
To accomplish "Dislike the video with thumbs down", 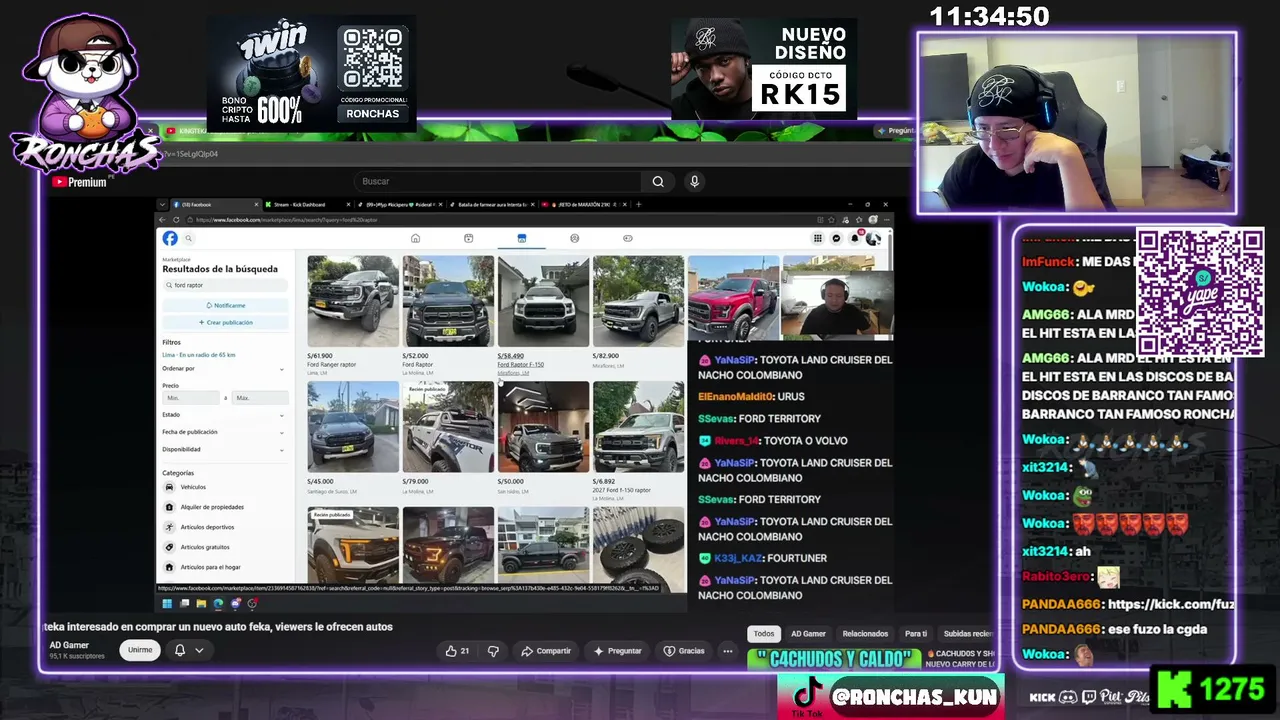I will [x=493, y=651].
